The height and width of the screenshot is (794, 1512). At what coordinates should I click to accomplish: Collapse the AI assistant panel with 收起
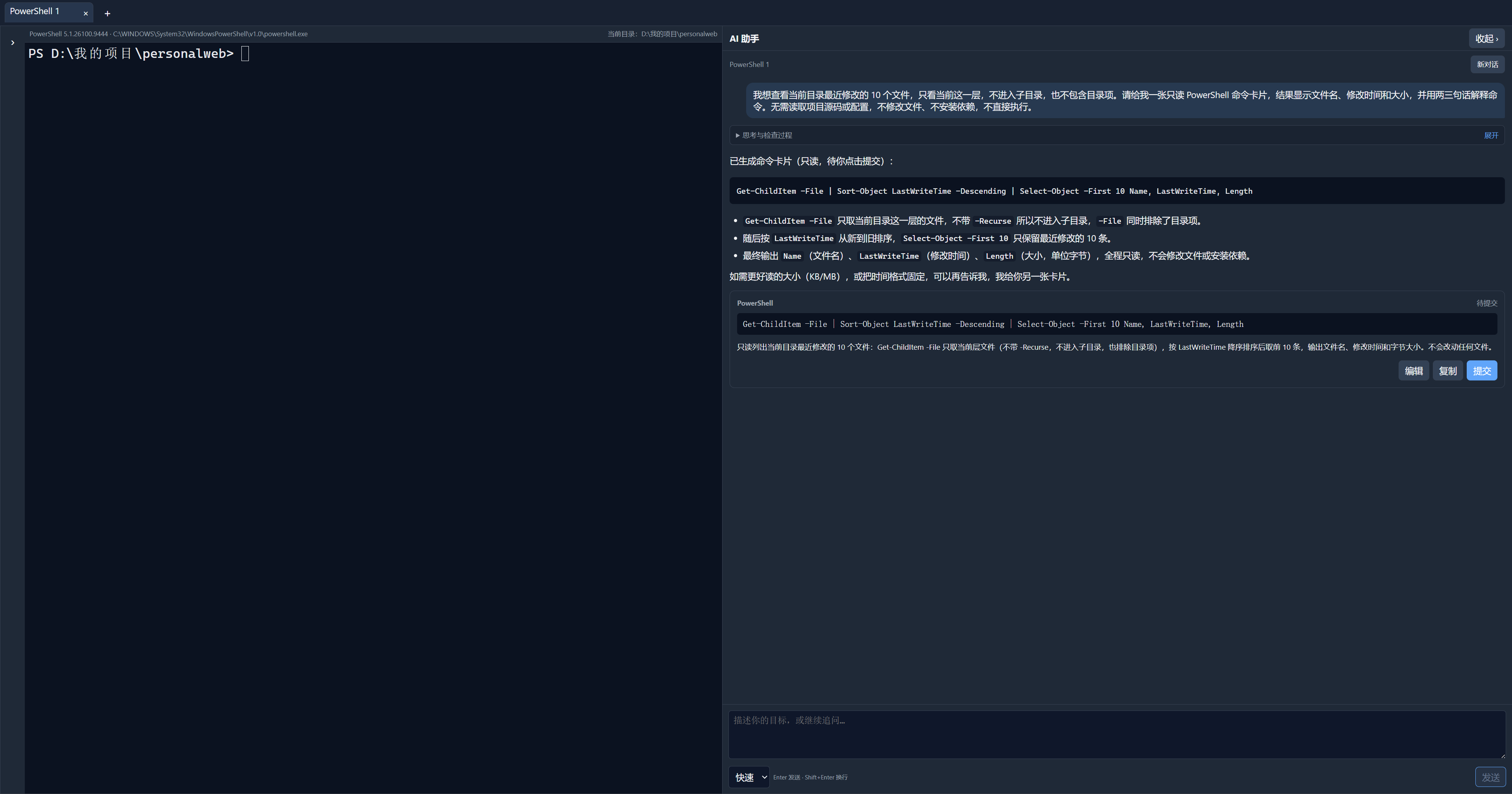1486,39
